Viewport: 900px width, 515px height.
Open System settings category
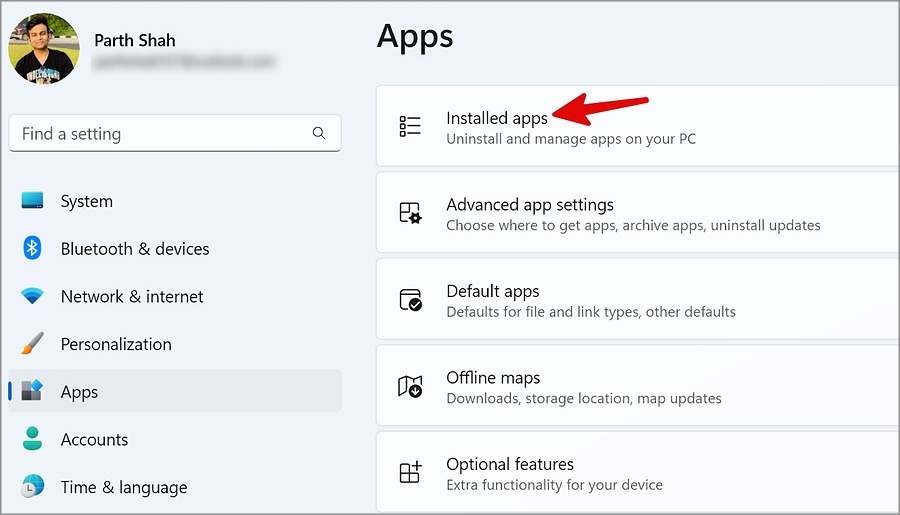tap(86, 201)
